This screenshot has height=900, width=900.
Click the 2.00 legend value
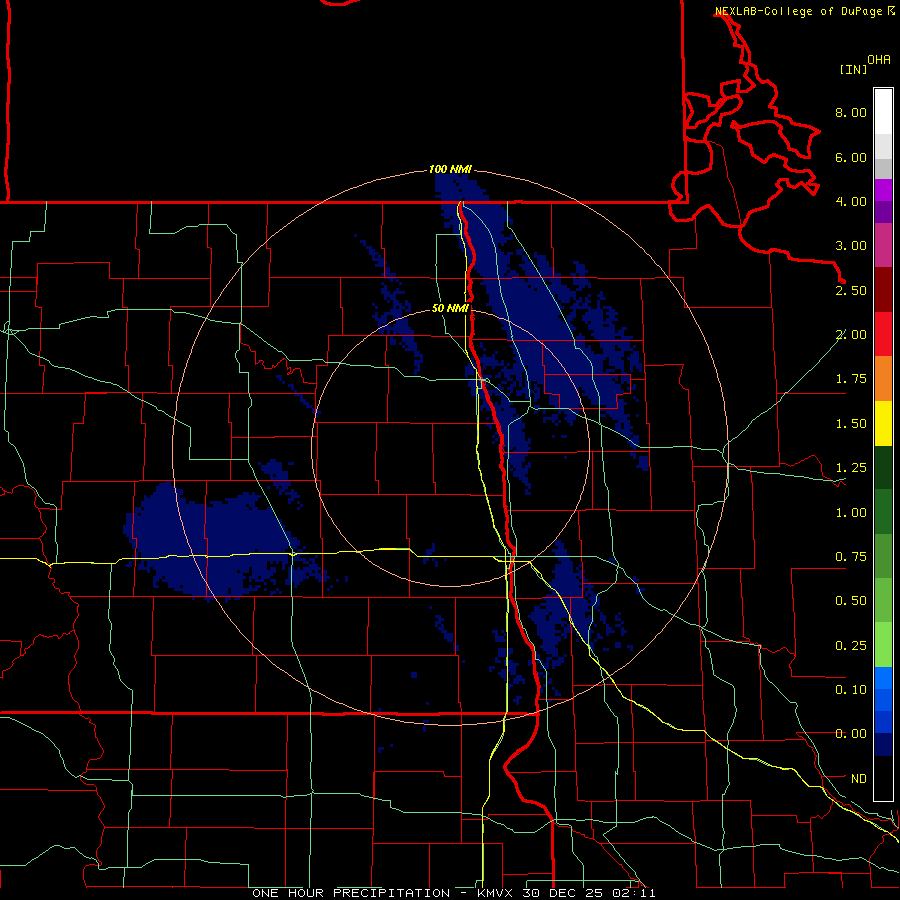(x=851, y=335)
